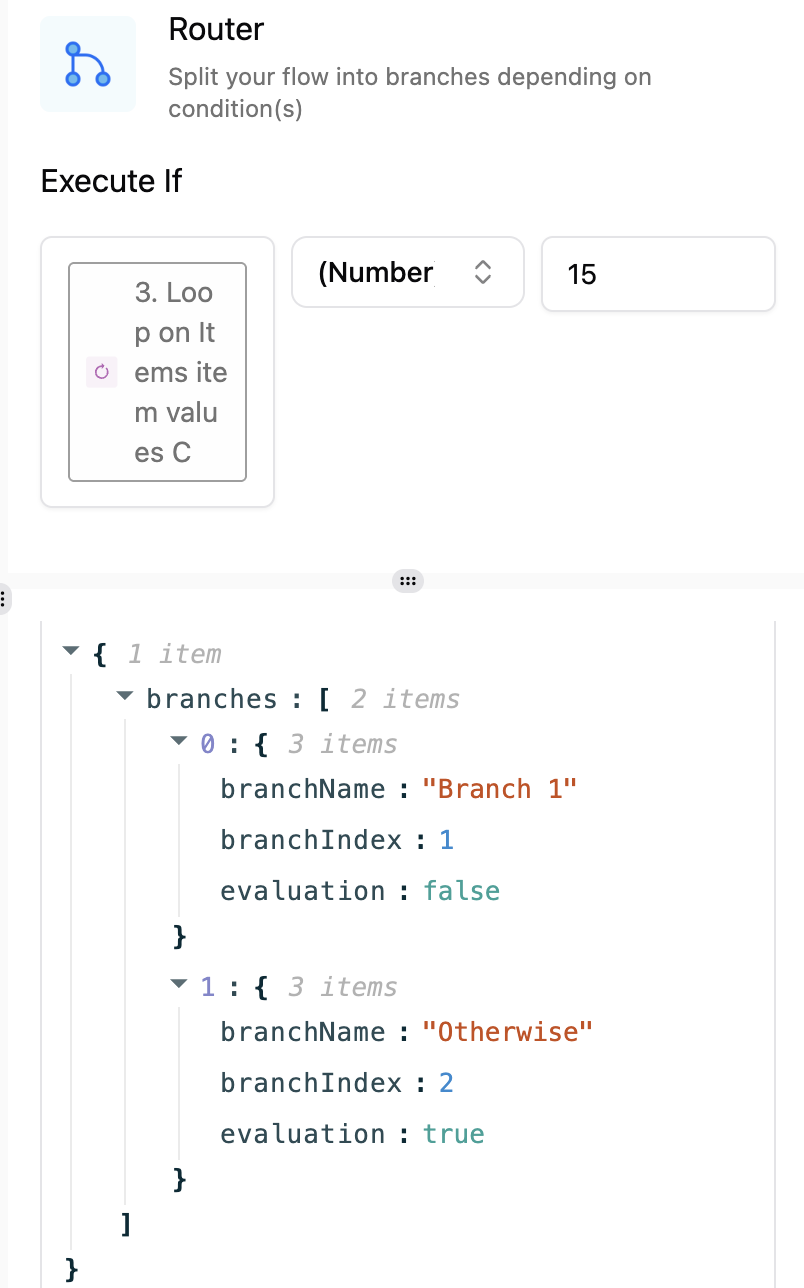
Task: Open the (Number operator dropdown
Action: (x=408, y=272)
